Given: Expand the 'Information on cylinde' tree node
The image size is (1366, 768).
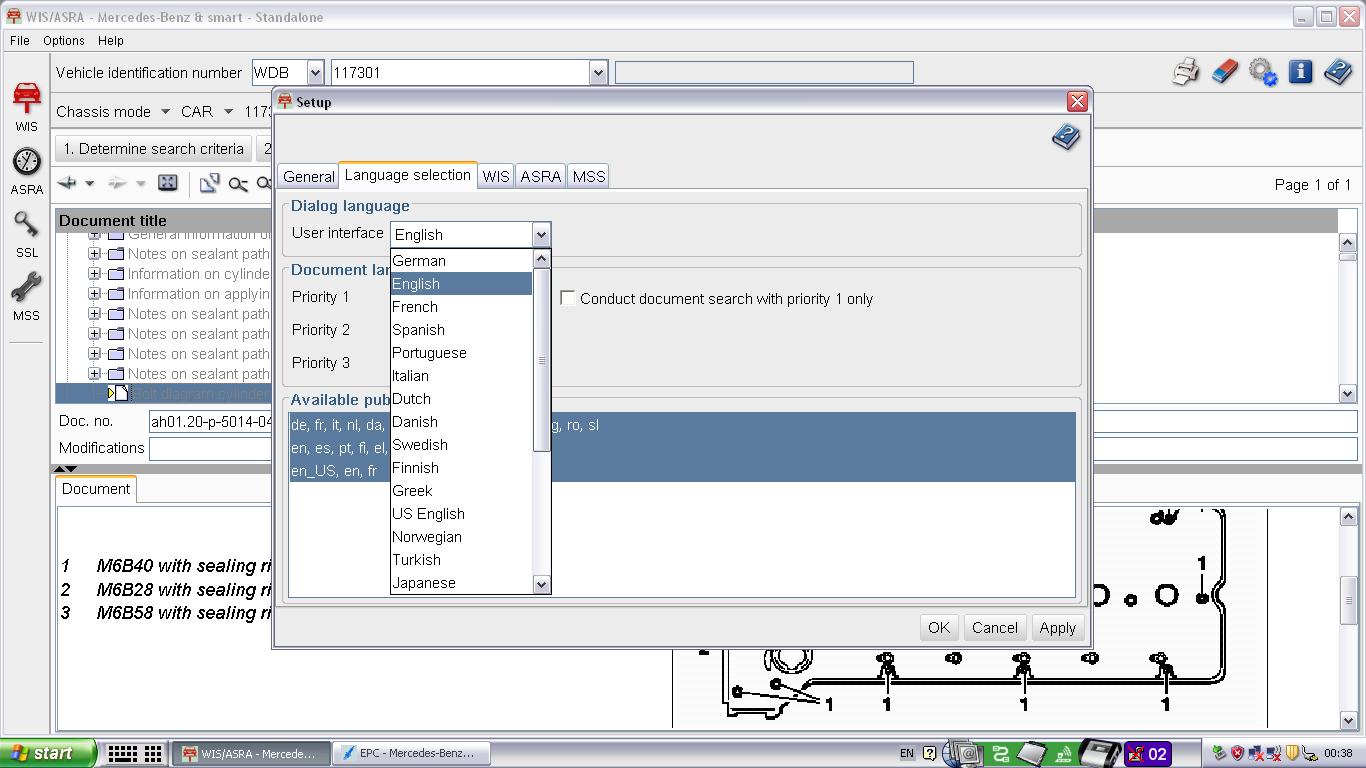Looking at the screenshot, I should [94, 273].
